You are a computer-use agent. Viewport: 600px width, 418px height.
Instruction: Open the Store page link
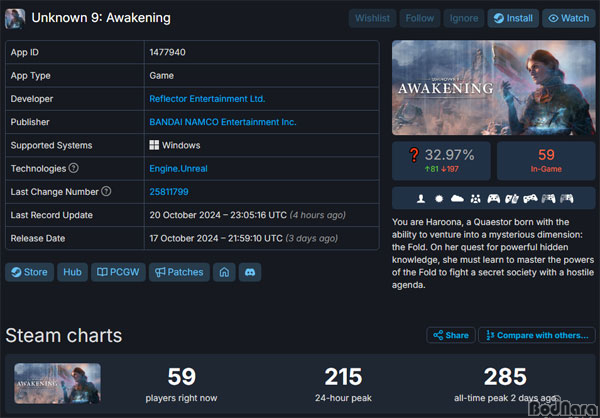click(29, 272)
